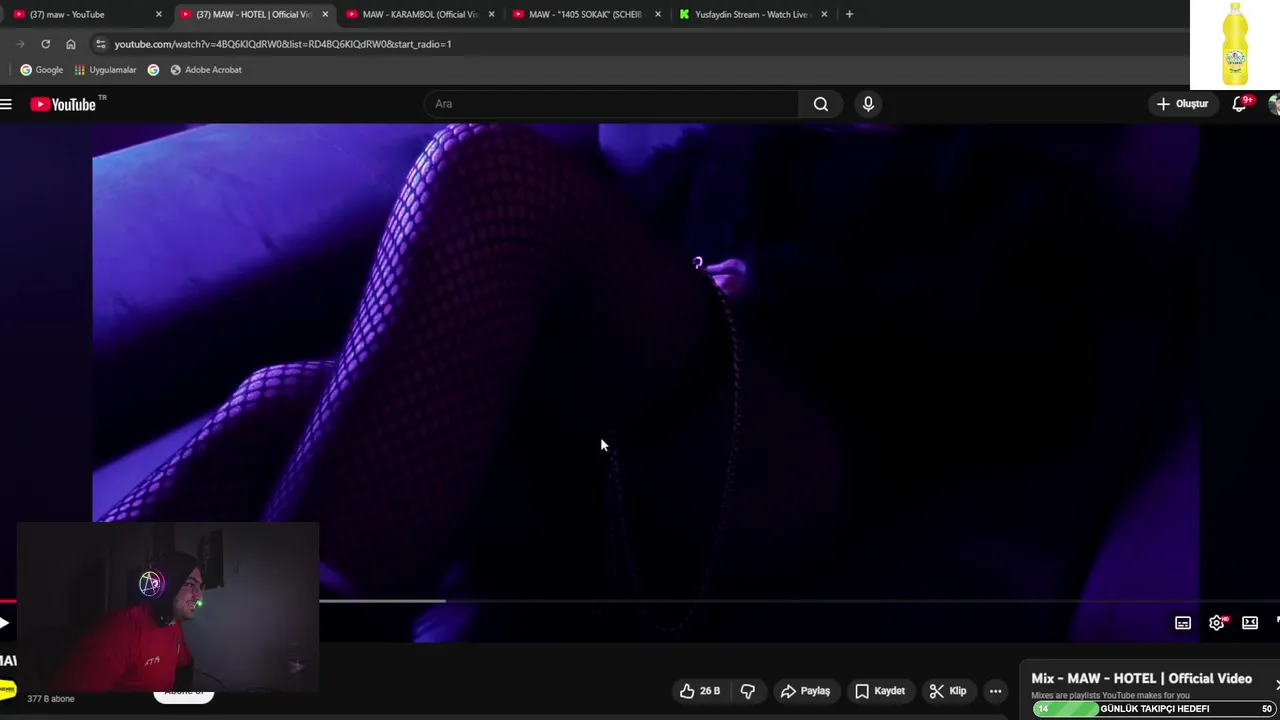The width and height of the screenshot is (1280, 720).
Task: Open the Adobe Acrobat bookmark
Action: 206,70
